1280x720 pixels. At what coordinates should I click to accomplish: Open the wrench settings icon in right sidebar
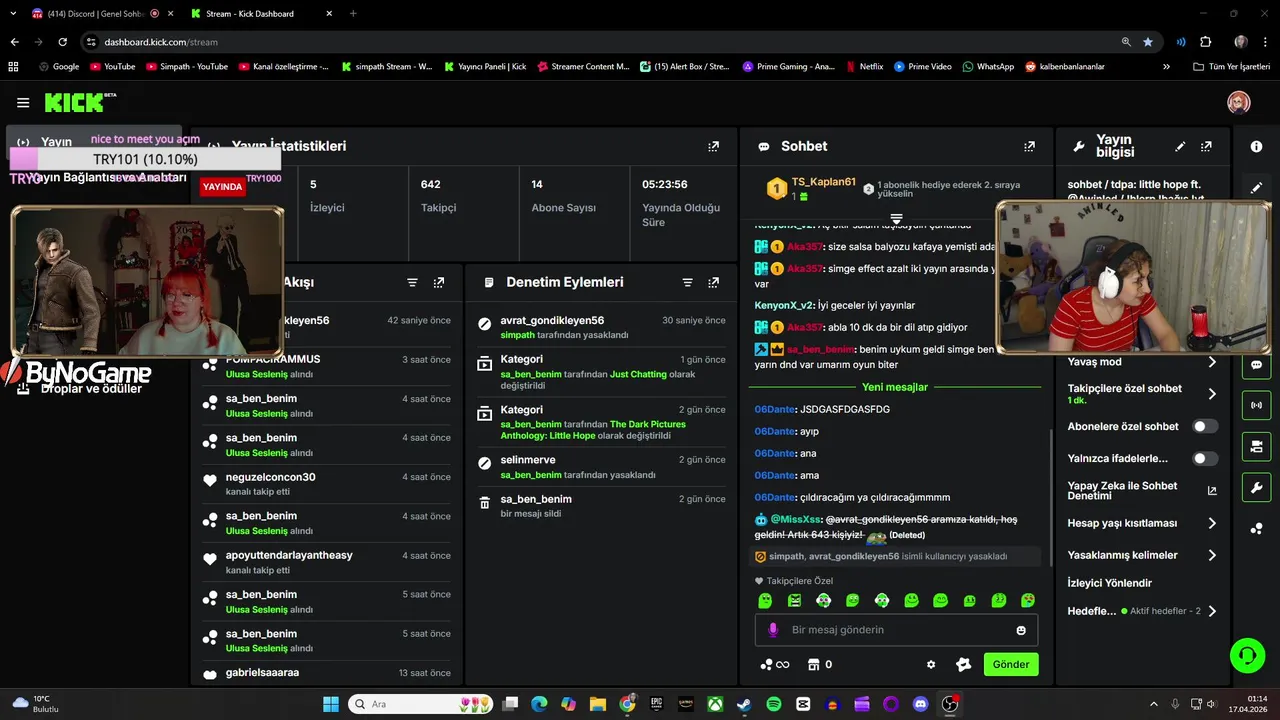(x=1256, y=488)
